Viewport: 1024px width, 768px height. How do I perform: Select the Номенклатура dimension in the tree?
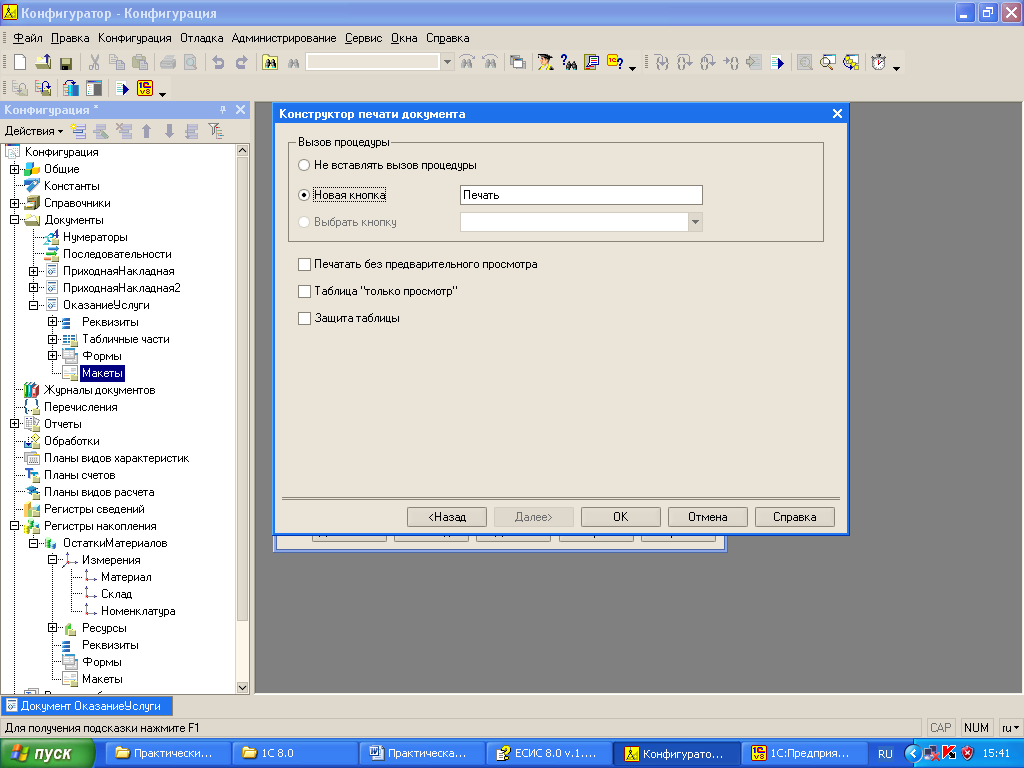[x=138, y=611]
